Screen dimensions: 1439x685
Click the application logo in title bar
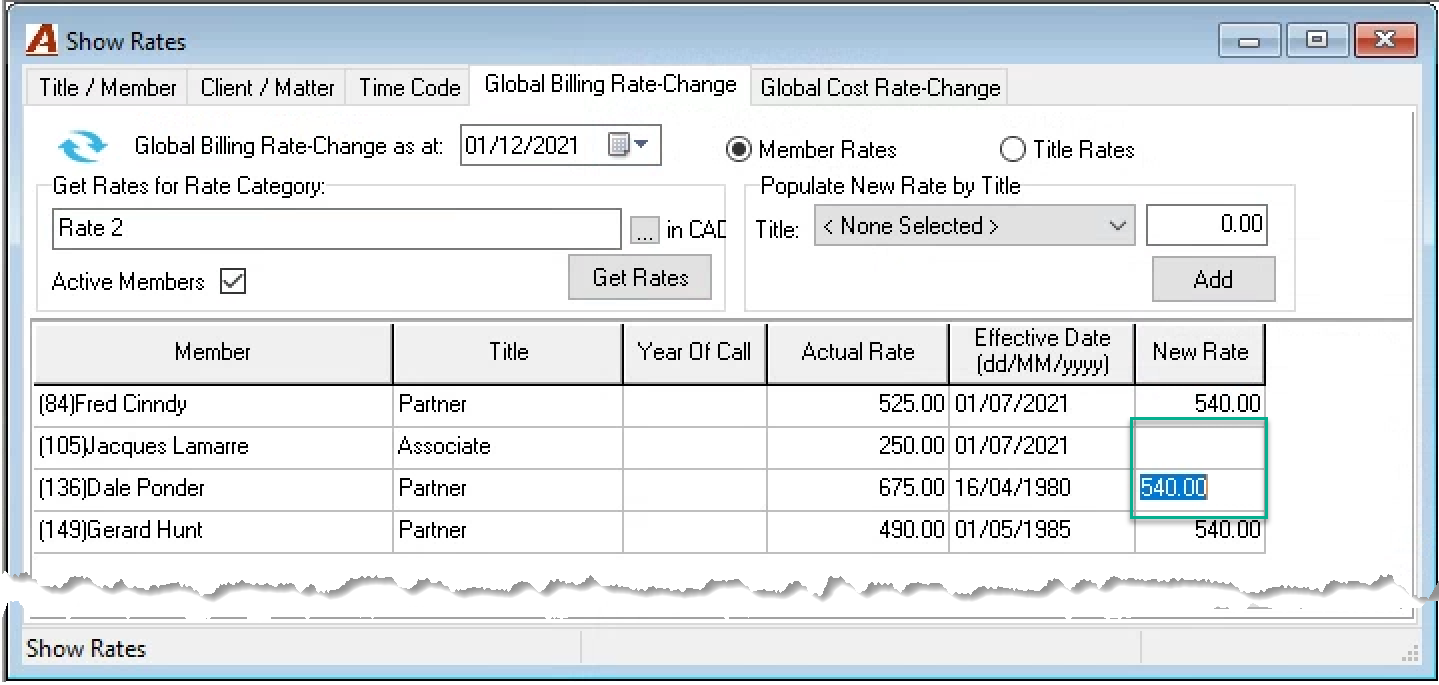[42, 41]
